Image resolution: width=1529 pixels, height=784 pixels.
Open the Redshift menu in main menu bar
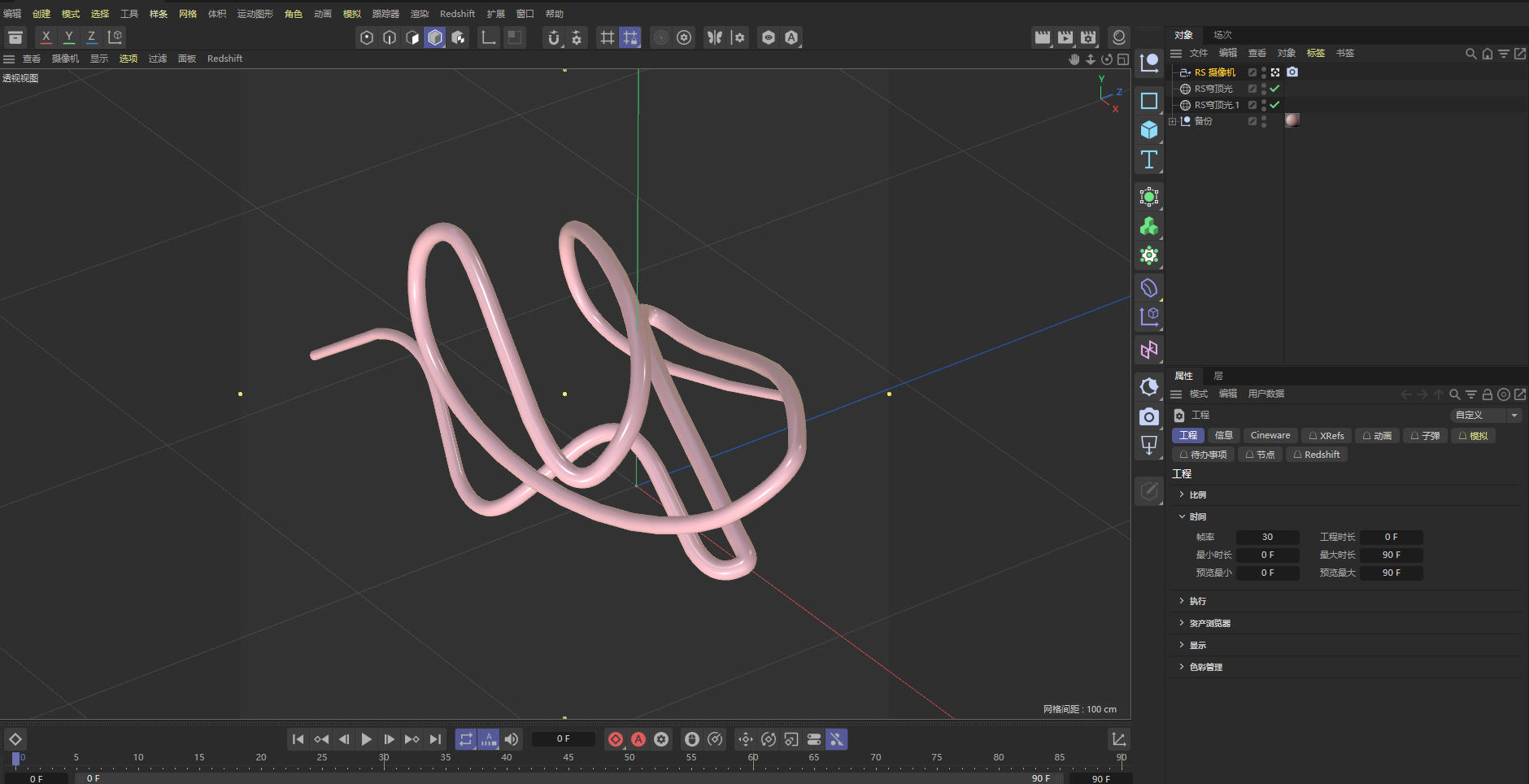[x=457, y=14]
